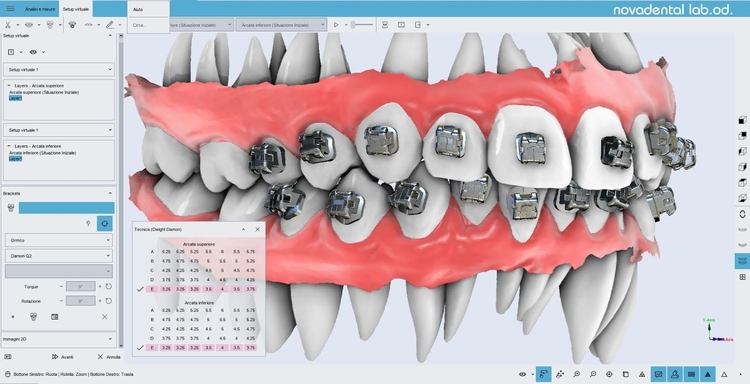The width and height of the screenshot is (750, 384).
Task: Click Avanti to proceed
Action: (x=63, y=357)
